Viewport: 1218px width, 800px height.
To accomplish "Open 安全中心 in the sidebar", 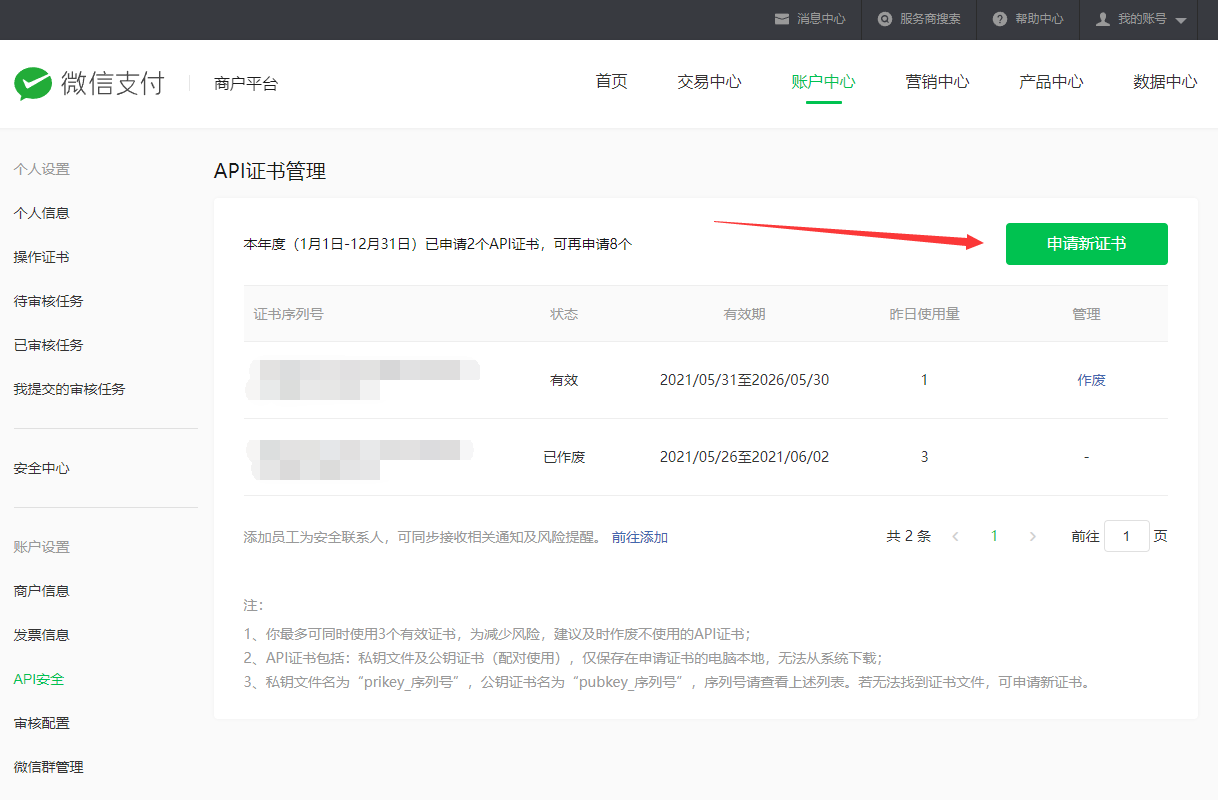I will pyautogui.click(x=41, y=468).
